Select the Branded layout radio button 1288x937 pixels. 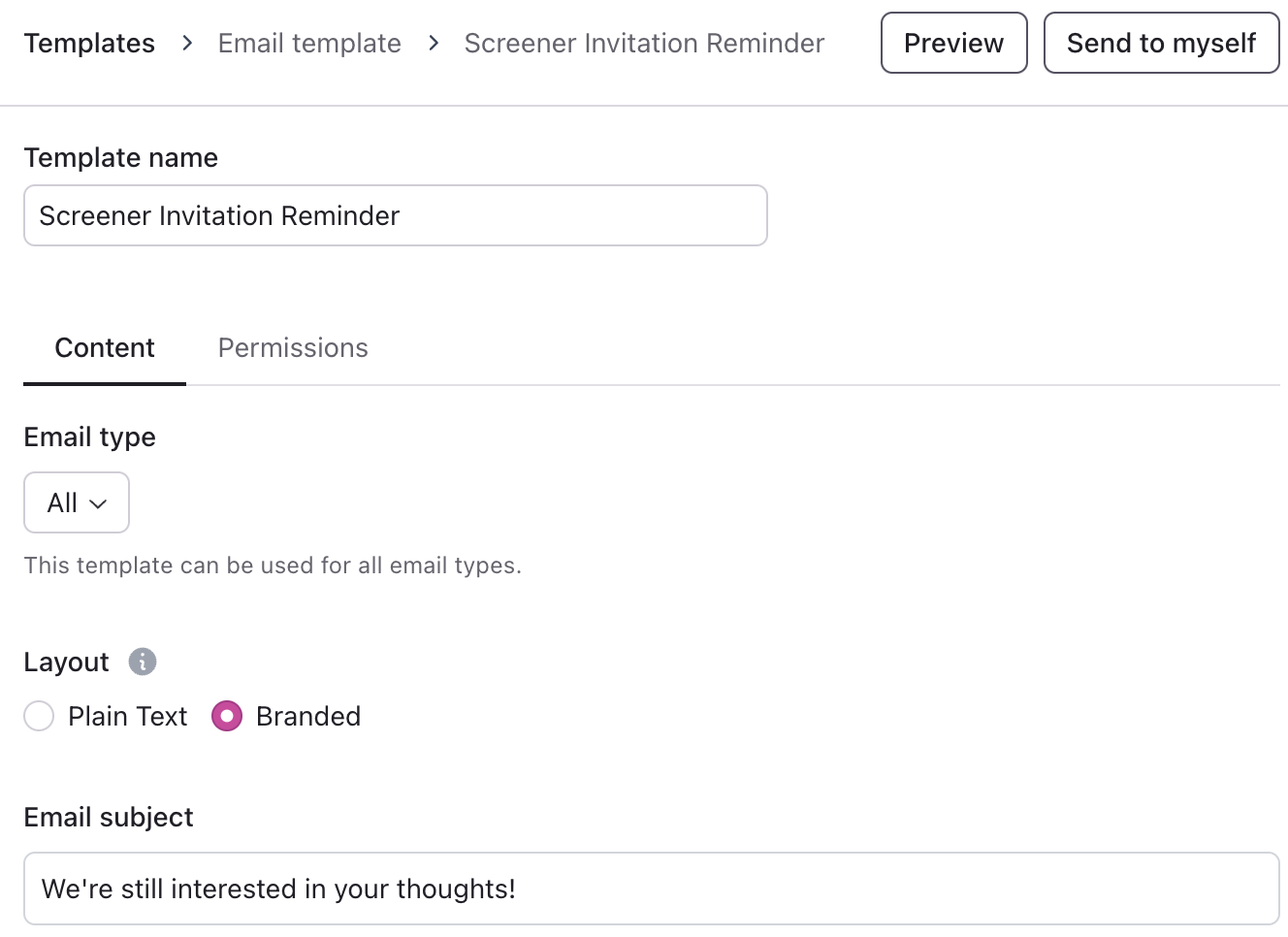pyautogui.click(x=227, y=716)
